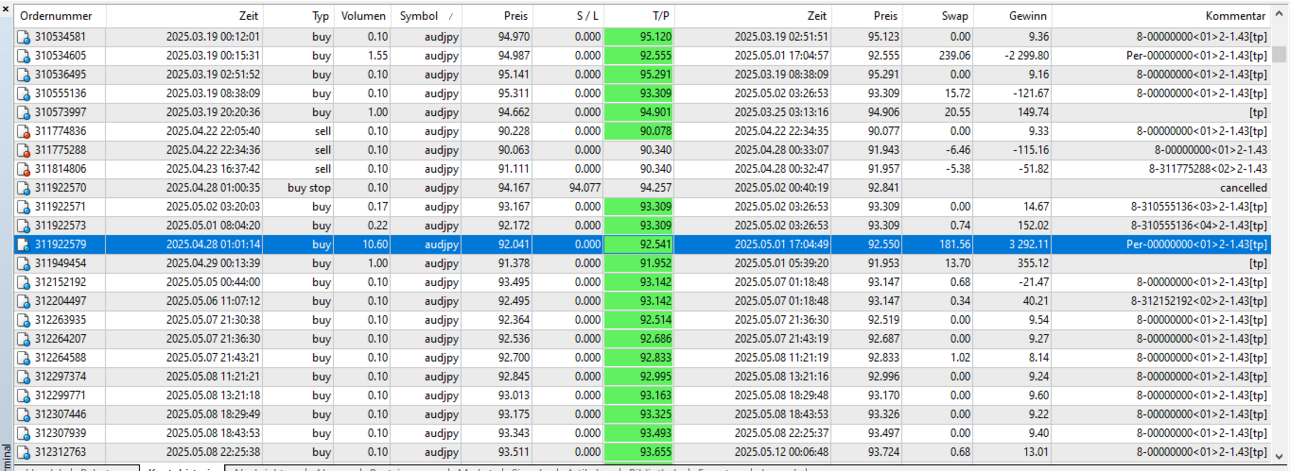This screenshot has width=1290, height=471.
Task: Sort by the T/P column header
Action: (x=640, y=16)
